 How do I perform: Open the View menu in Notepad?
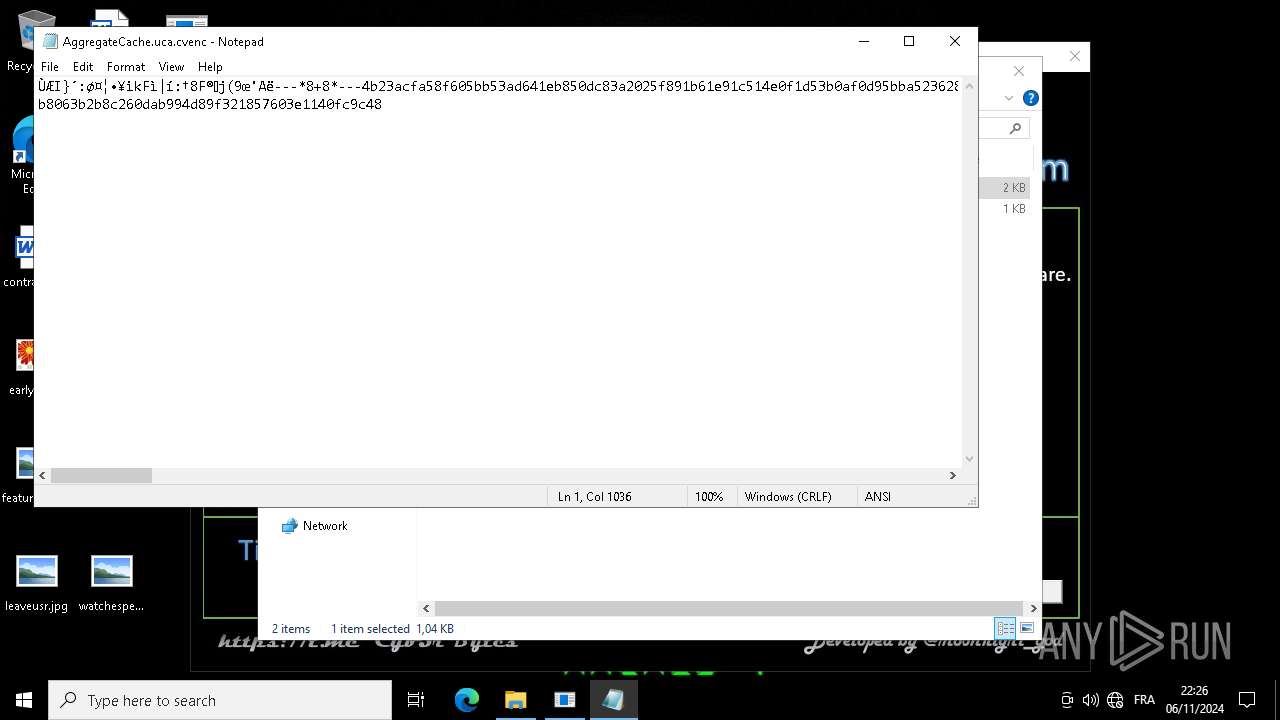click(x=171, y=67)
